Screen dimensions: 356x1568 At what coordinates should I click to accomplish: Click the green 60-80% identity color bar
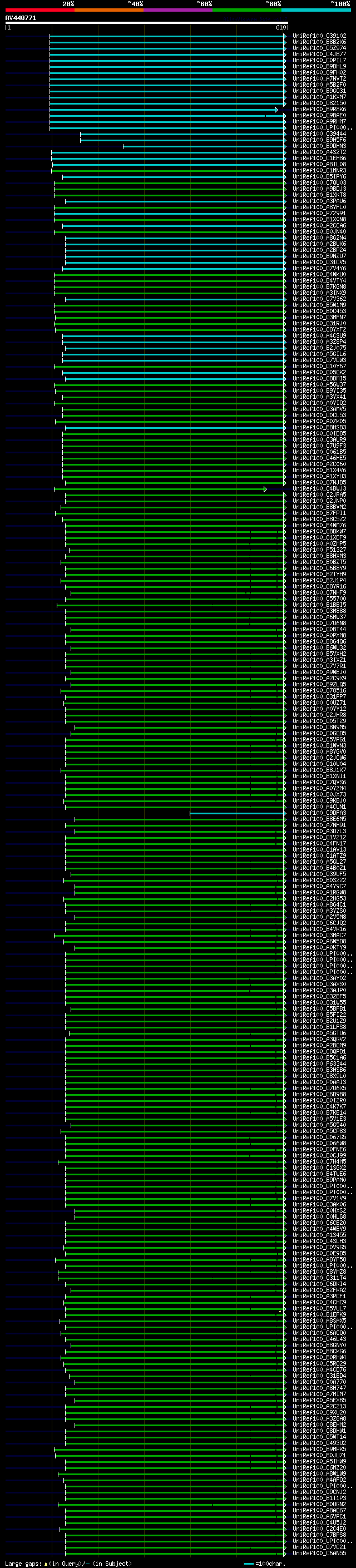(x=247, y=10)
